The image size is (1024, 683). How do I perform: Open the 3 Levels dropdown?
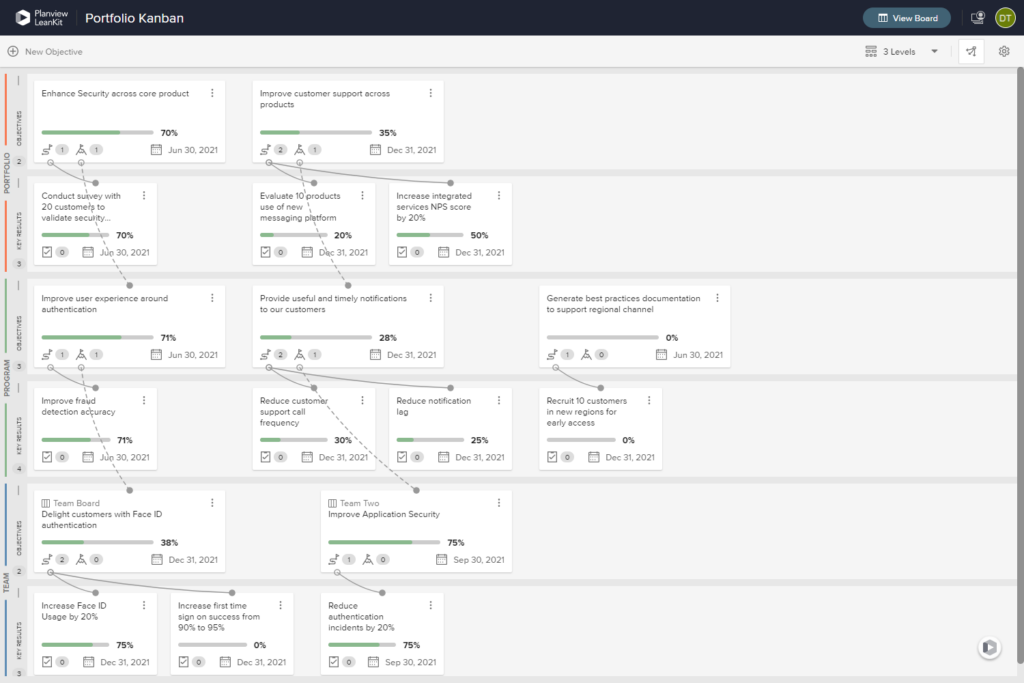tap(902, 52)
